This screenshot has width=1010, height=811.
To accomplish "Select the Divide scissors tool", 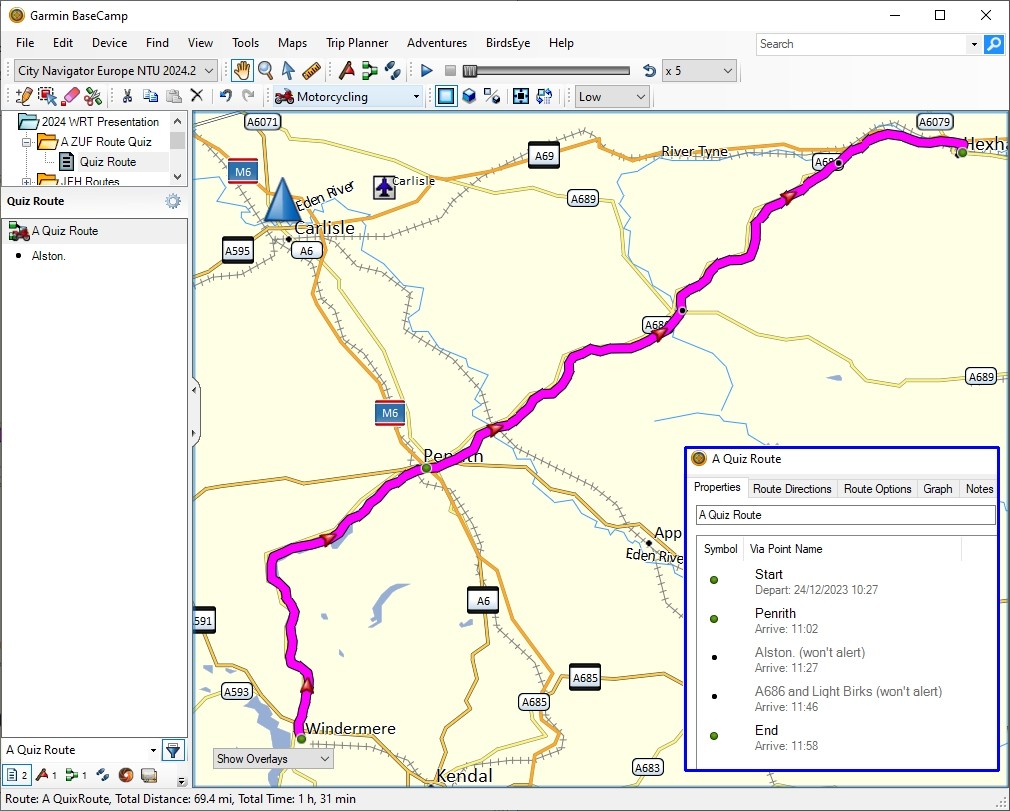I will [x=93, y=97].
